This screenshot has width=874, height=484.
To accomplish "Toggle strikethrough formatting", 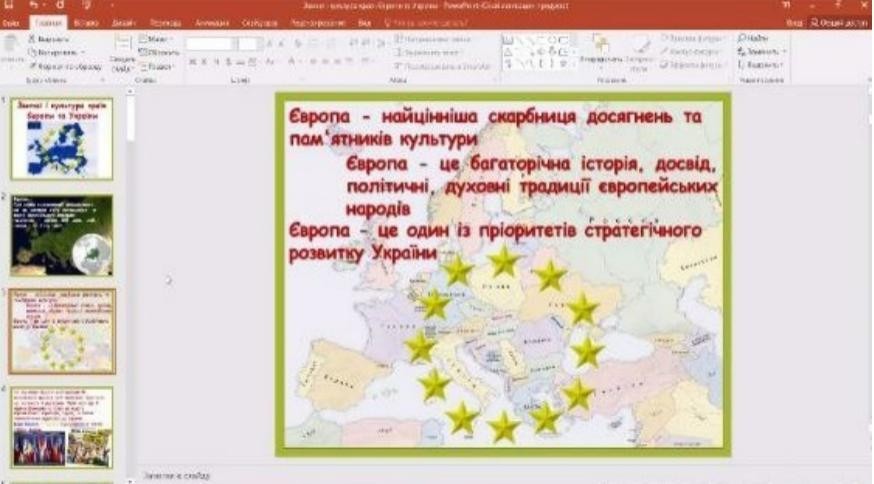I will tap(240, 61).
